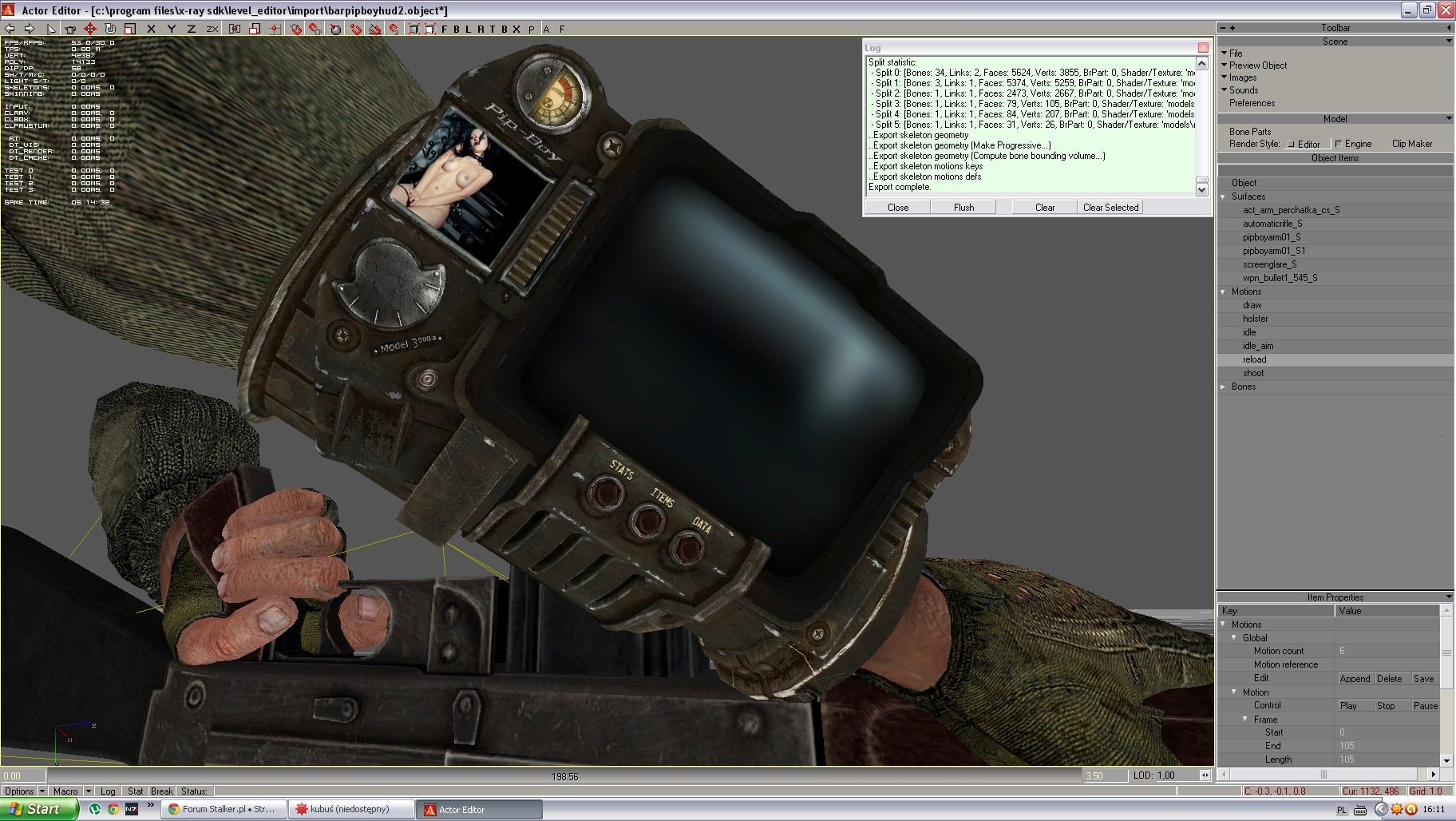Viewport: 1456px width, 821px height.
Task: Play the motion
Action: (x=1355, y=706)
